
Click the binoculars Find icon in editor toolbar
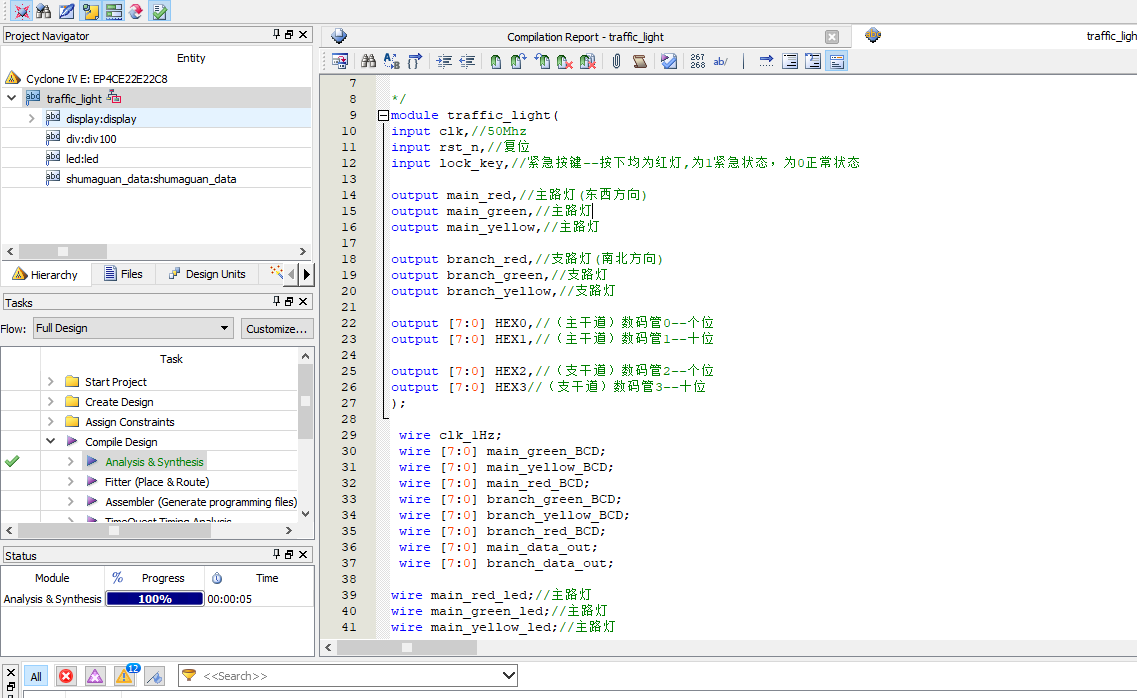point(368,61)
